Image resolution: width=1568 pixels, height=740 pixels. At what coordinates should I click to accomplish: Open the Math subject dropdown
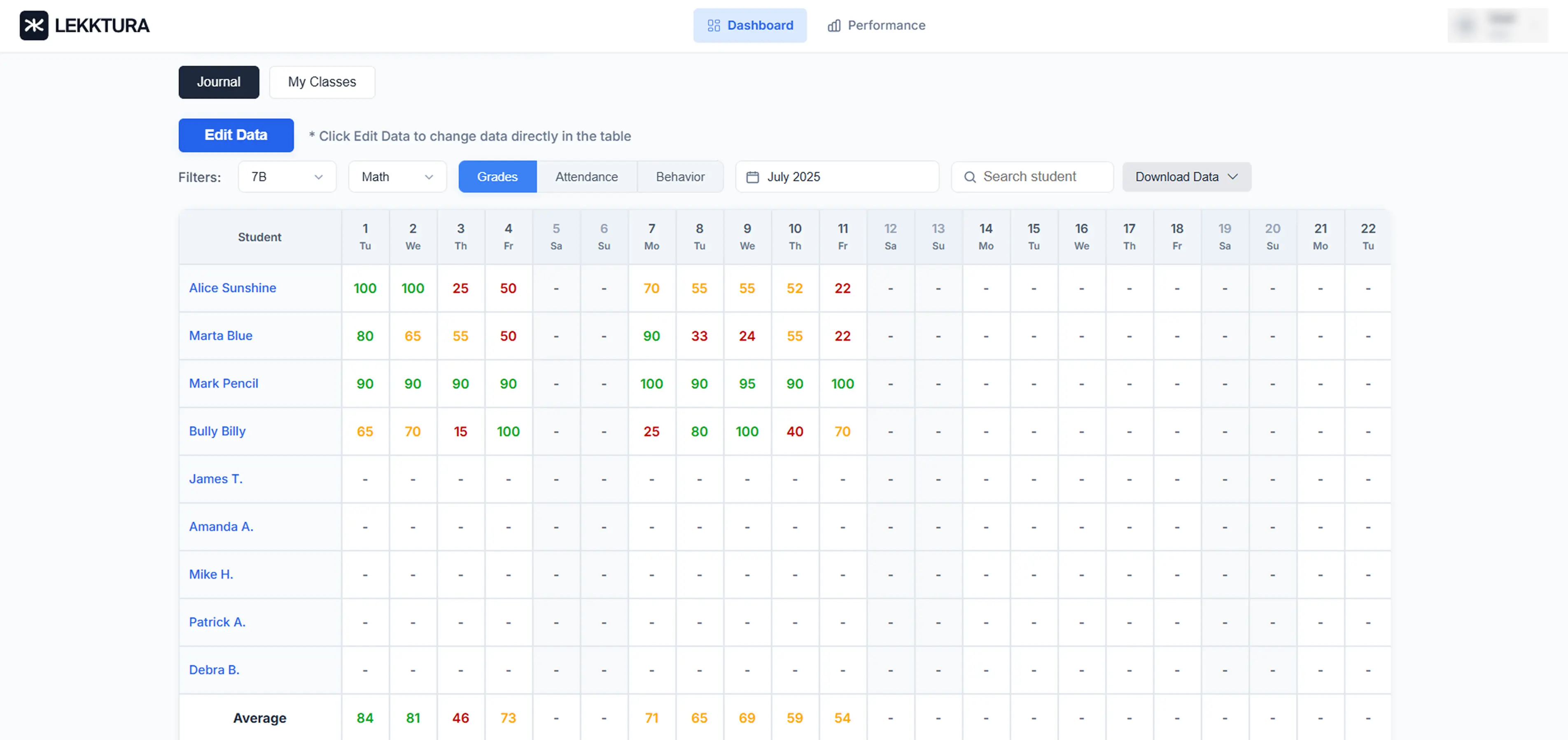coord(397,177)
